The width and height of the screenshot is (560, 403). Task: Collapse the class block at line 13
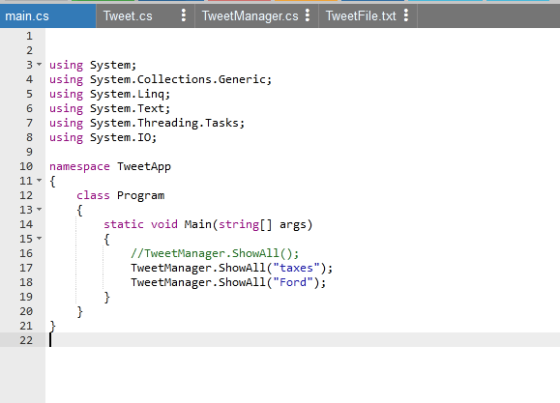point(39,209)
